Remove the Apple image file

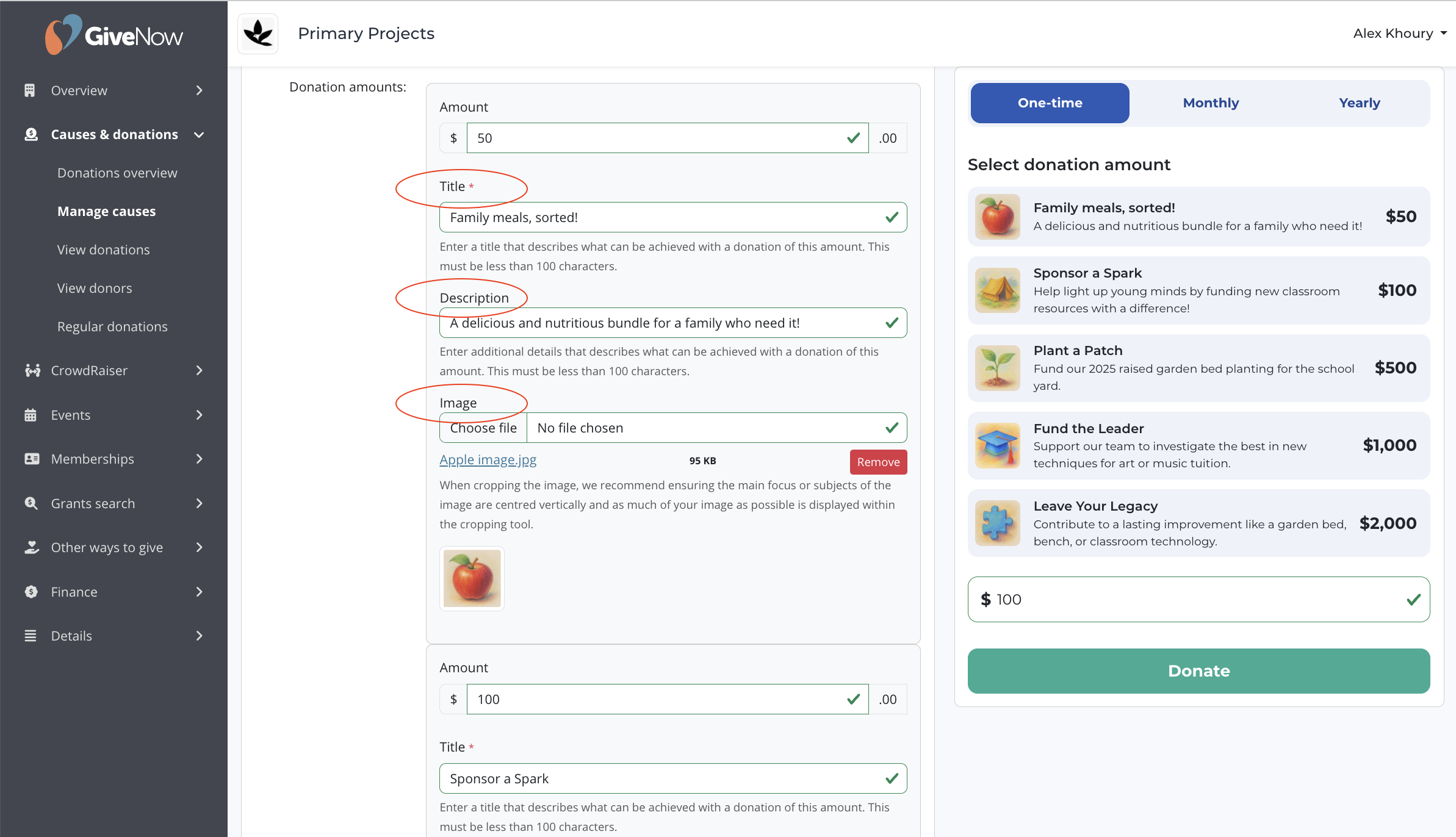coord(878,462)
